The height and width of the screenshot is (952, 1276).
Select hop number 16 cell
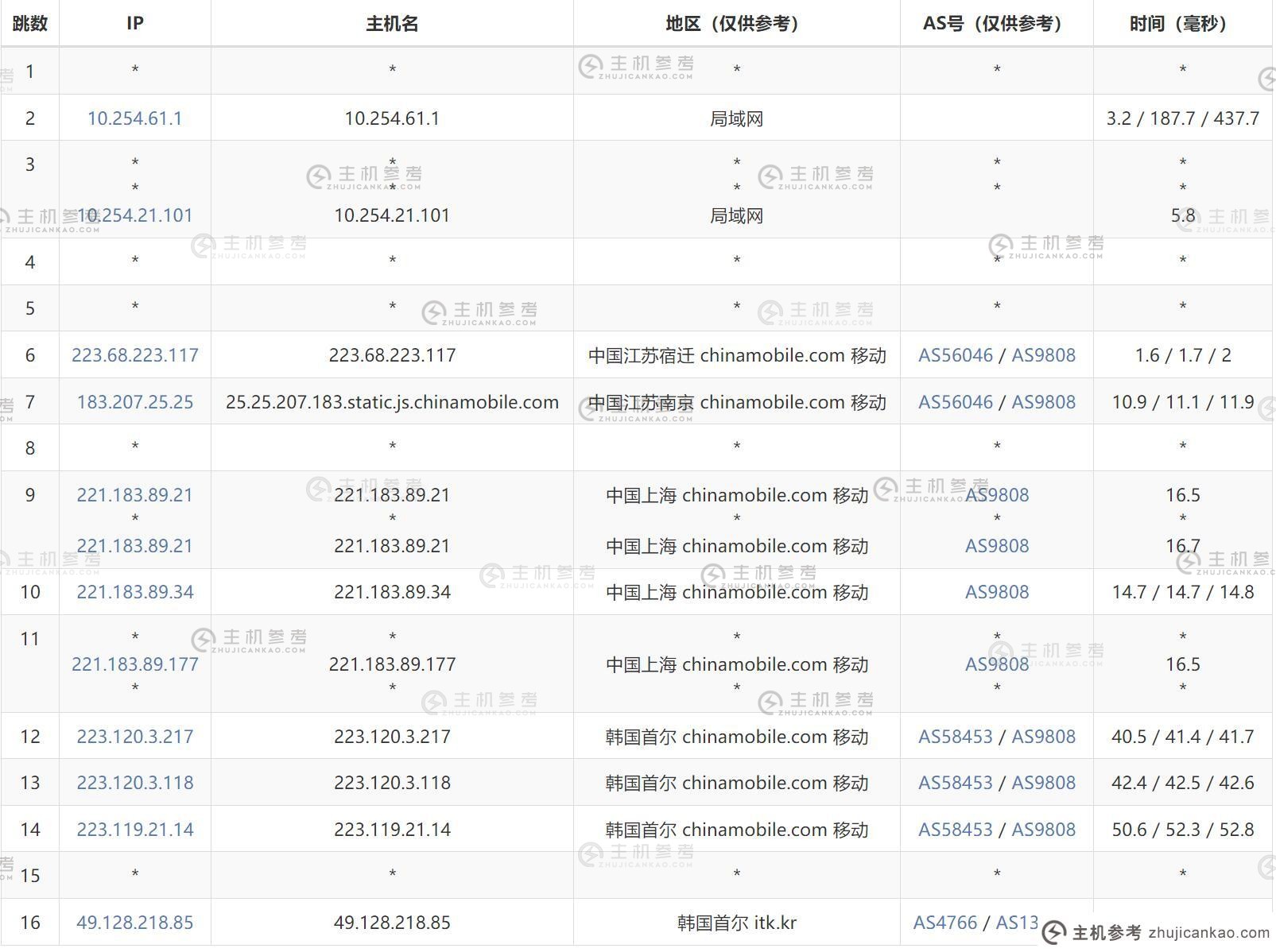(30, 923)
